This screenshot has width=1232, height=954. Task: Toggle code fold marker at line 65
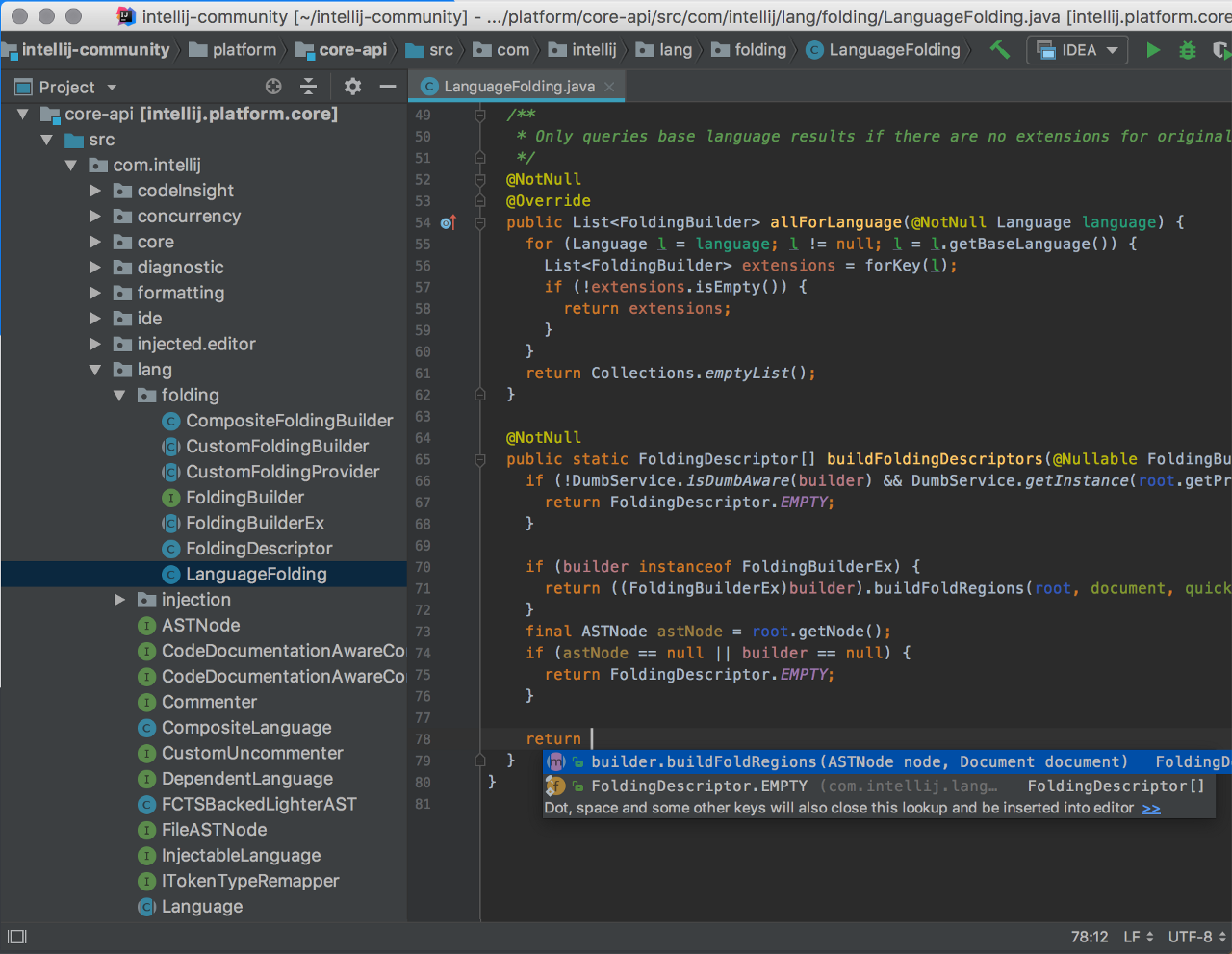tap(479, 459)
